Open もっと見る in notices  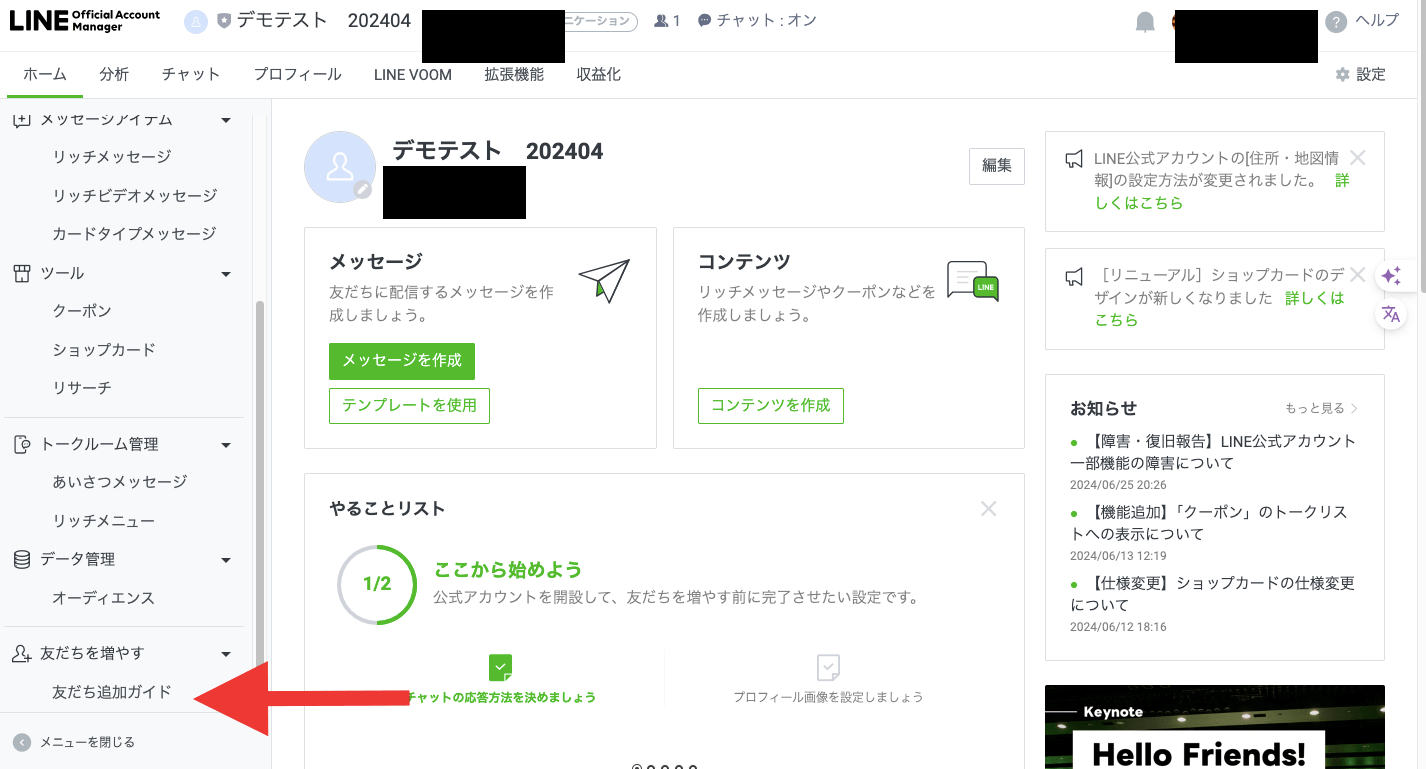click(1322, 409)
